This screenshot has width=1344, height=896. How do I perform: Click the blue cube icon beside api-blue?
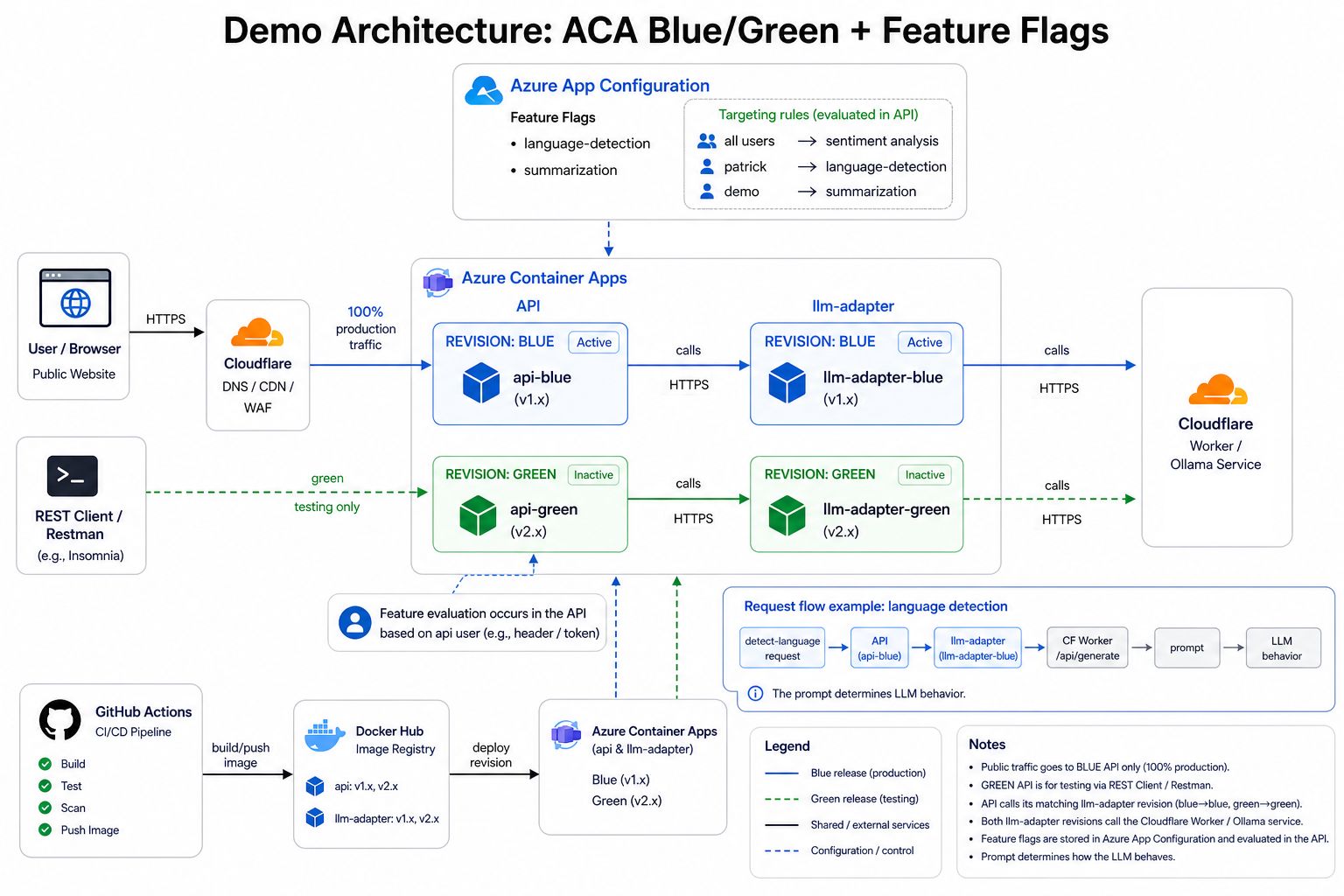point(481,382)
